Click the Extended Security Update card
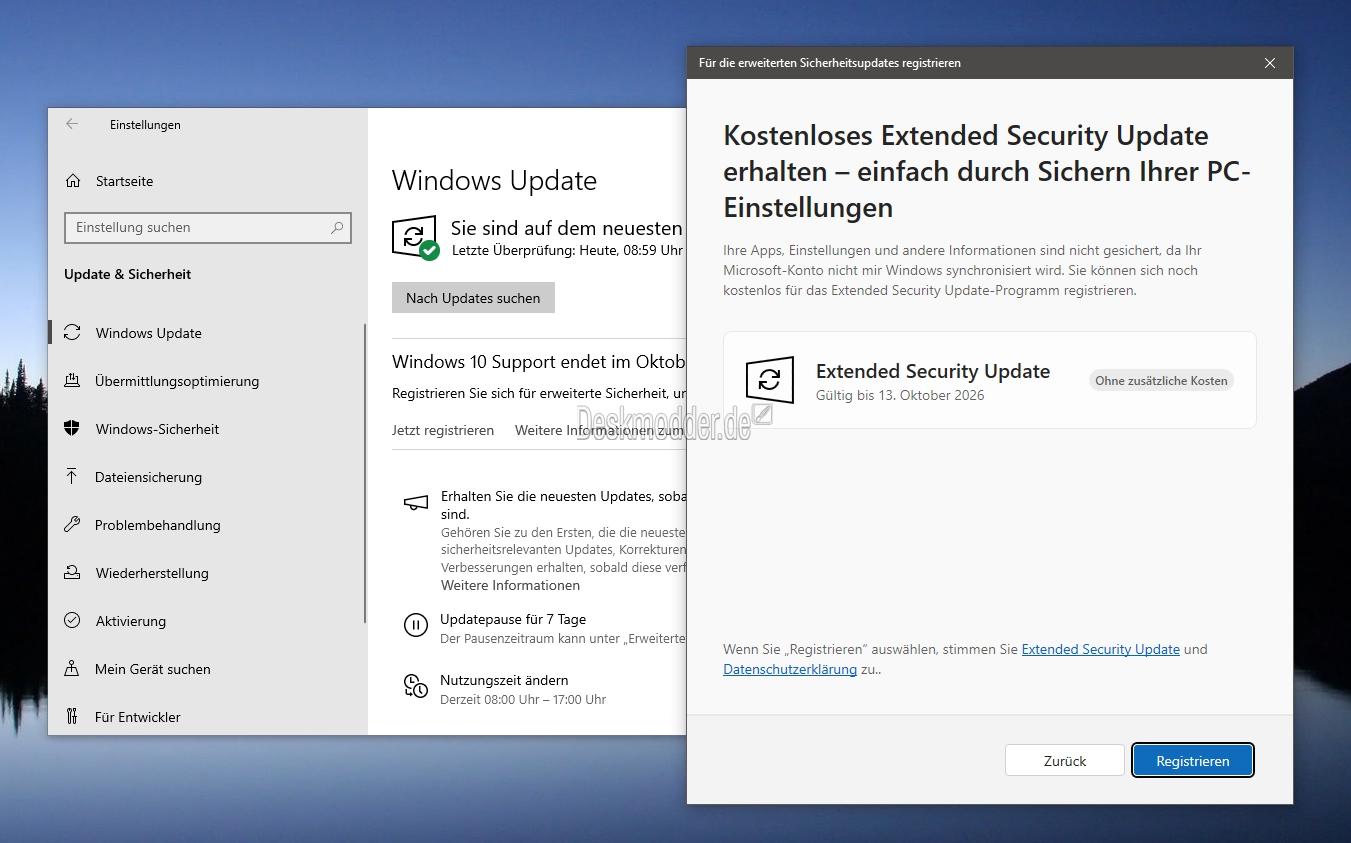 click(989, 380)
